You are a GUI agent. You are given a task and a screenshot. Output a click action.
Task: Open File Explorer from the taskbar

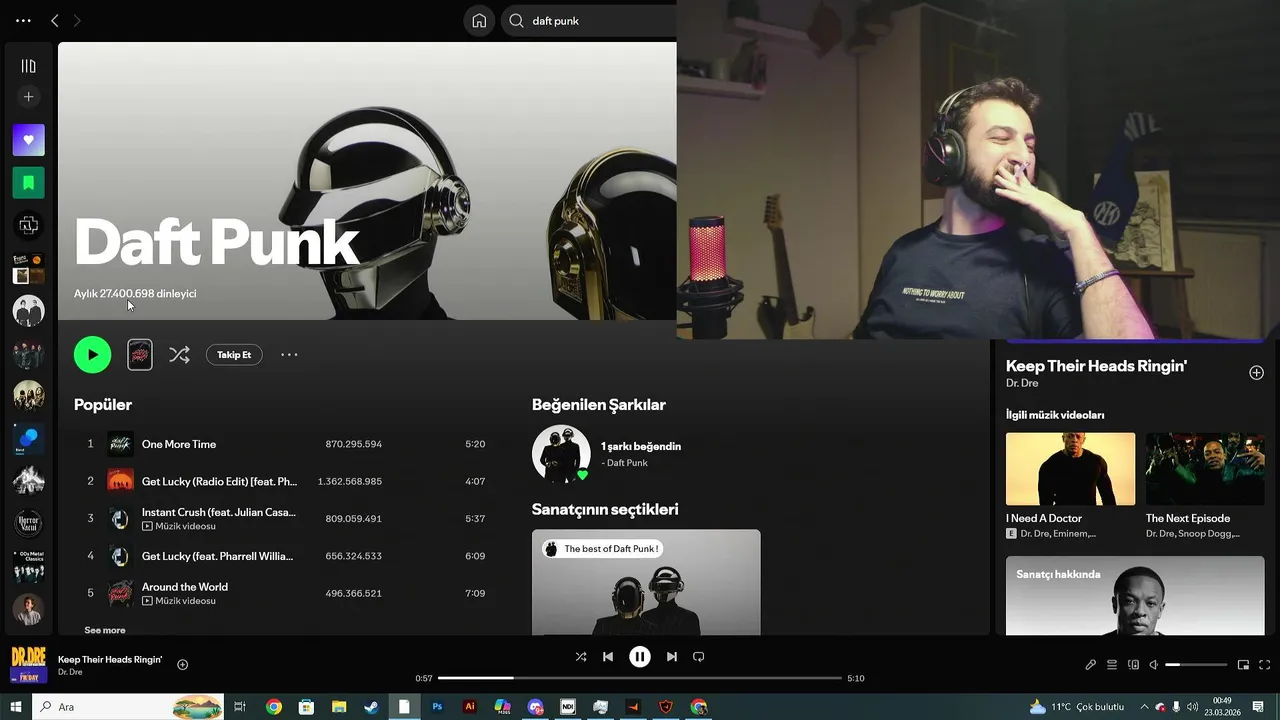[339, 707]
